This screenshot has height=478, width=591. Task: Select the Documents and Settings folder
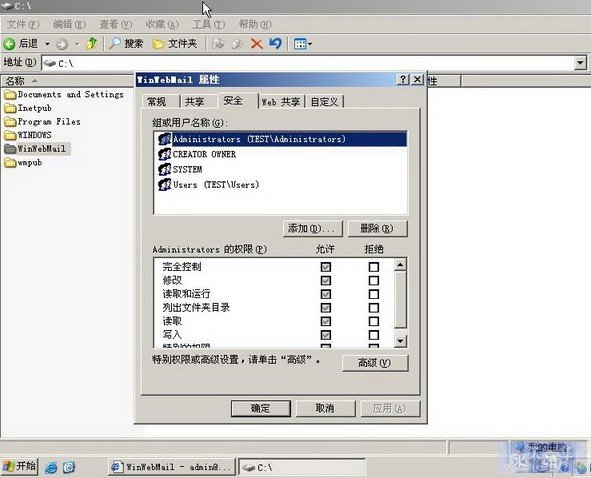[x=64, y=94]
